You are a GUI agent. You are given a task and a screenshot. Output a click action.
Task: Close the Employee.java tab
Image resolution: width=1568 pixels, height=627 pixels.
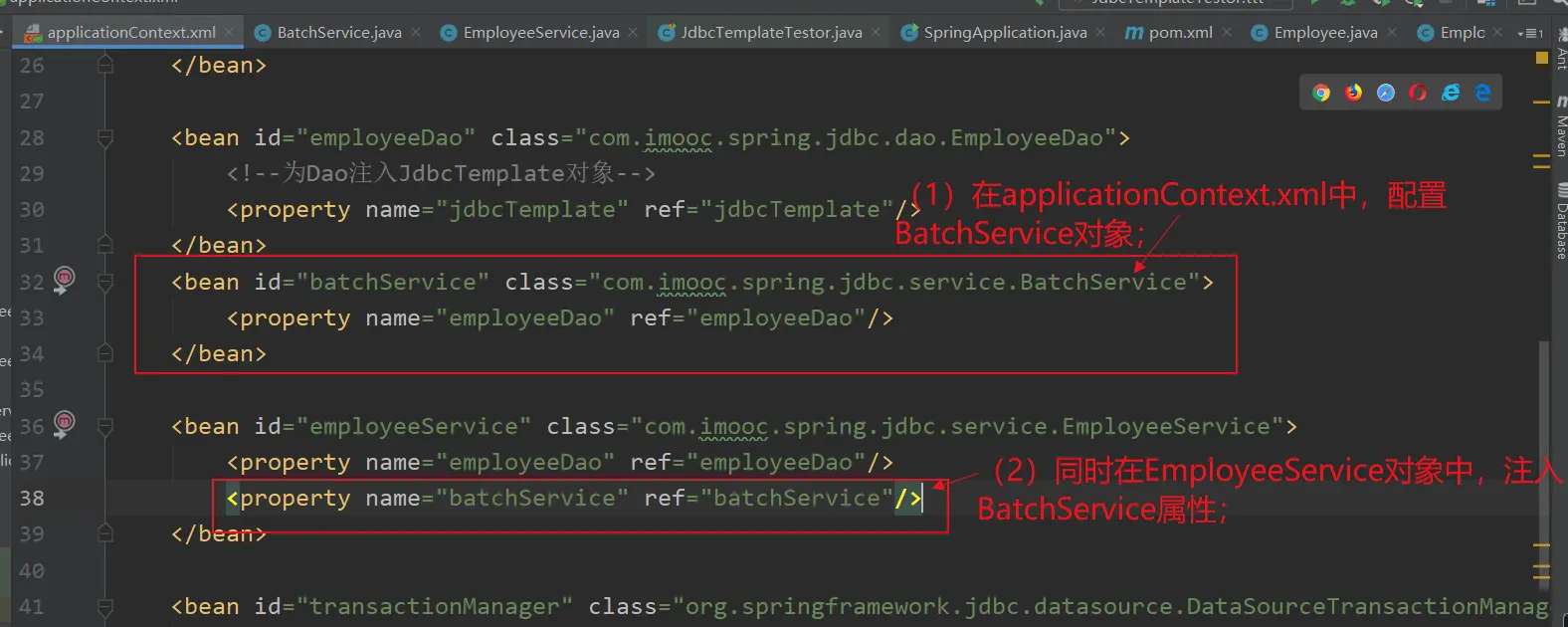pos(1391,33)
